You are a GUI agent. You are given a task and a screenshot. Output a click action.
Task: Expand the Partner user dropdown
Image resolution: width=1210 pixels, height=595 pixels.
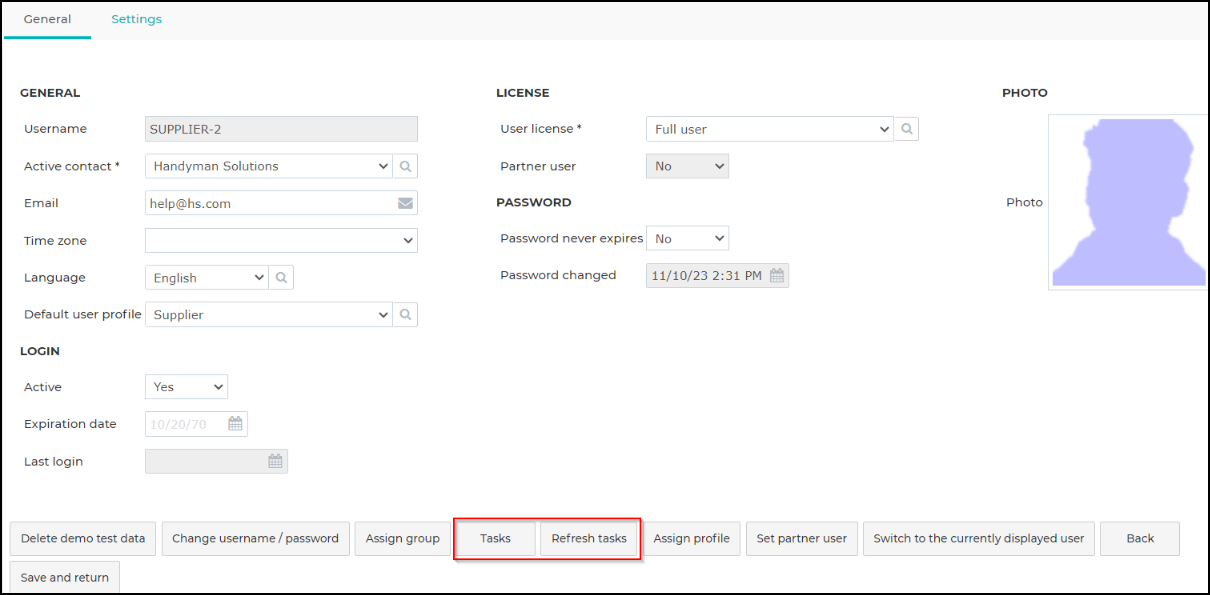click(687, 166)
